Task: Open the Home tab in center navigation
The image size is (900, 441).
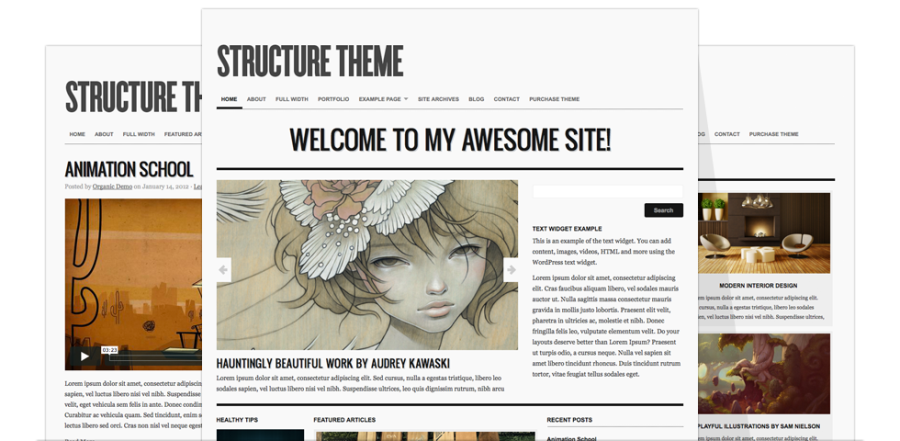Action: 229,99
